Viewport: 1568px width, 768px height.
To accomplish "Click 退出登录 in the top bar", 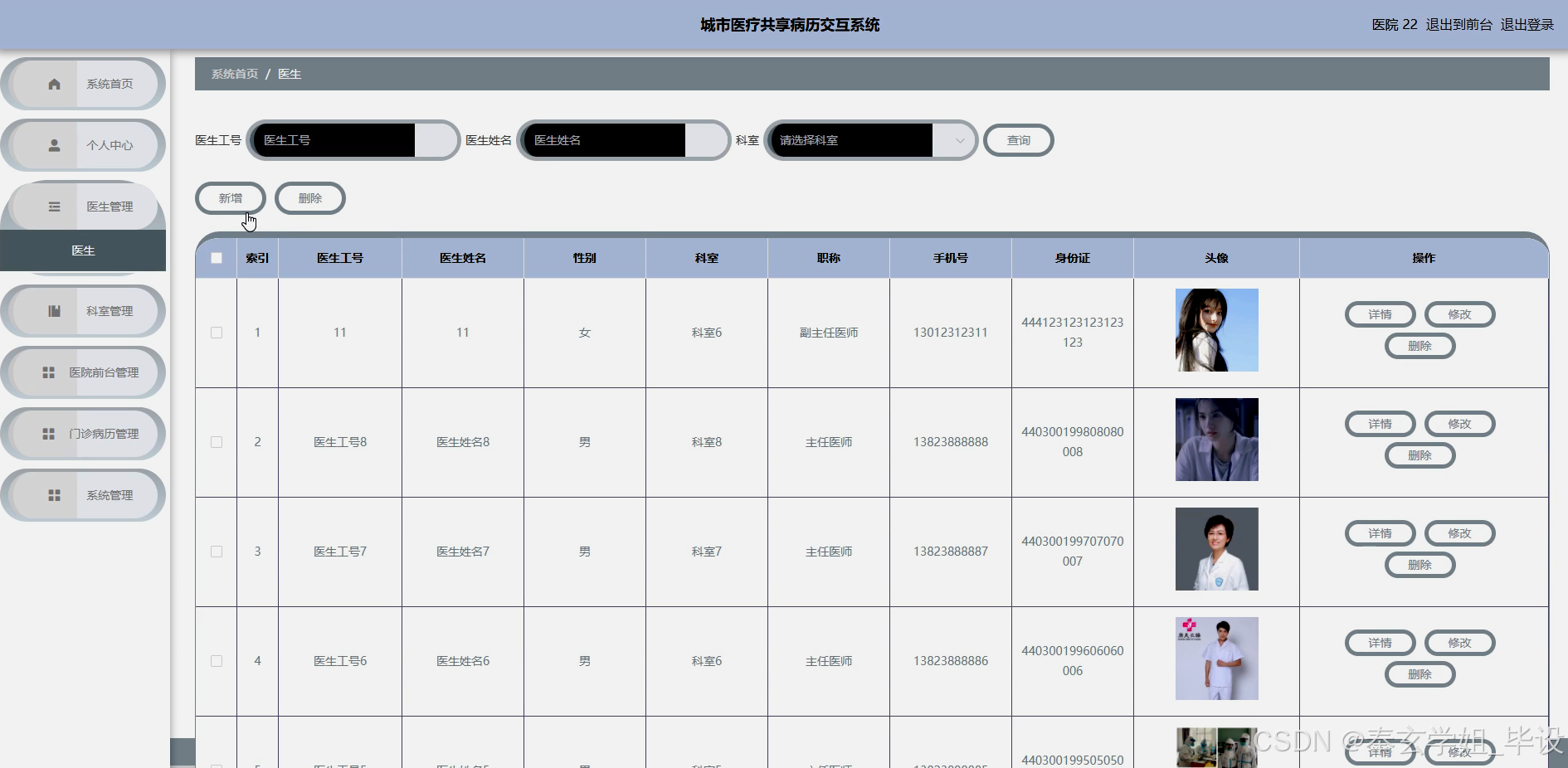I will click(1527, 25).
